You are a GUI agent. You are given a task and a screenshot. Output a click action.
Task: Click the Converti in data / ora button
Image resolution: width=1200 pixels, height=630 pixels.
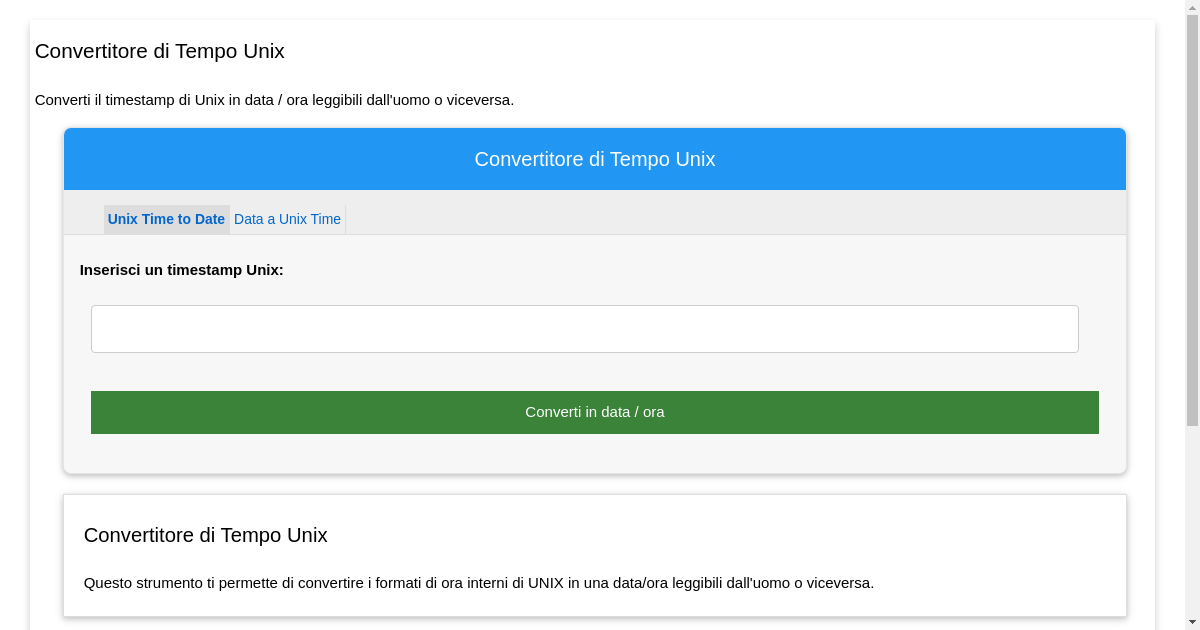tap(594, 411)
